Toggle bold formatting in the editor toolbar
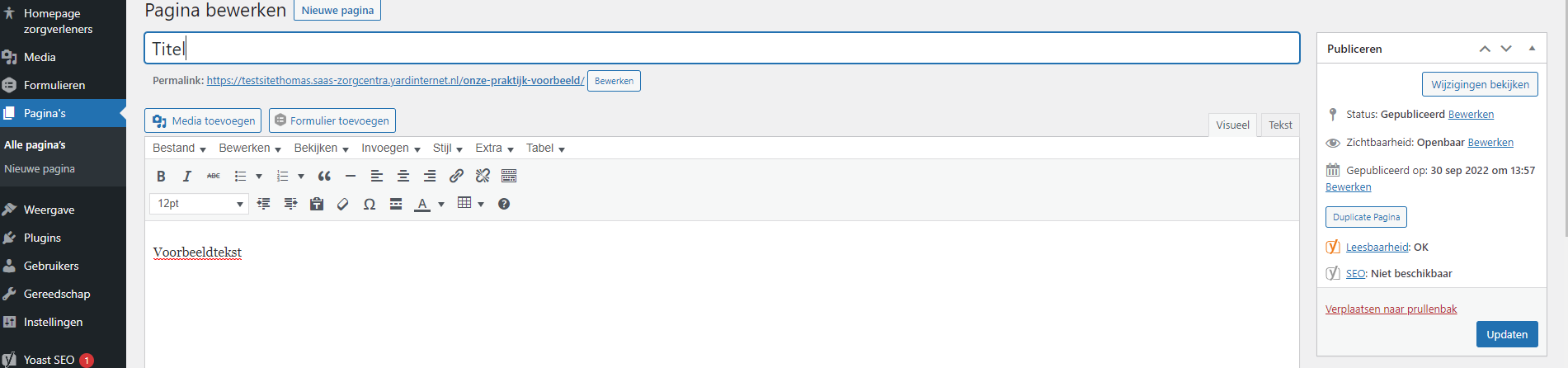This screenshot has width=1568, height=368. [161, 176]
